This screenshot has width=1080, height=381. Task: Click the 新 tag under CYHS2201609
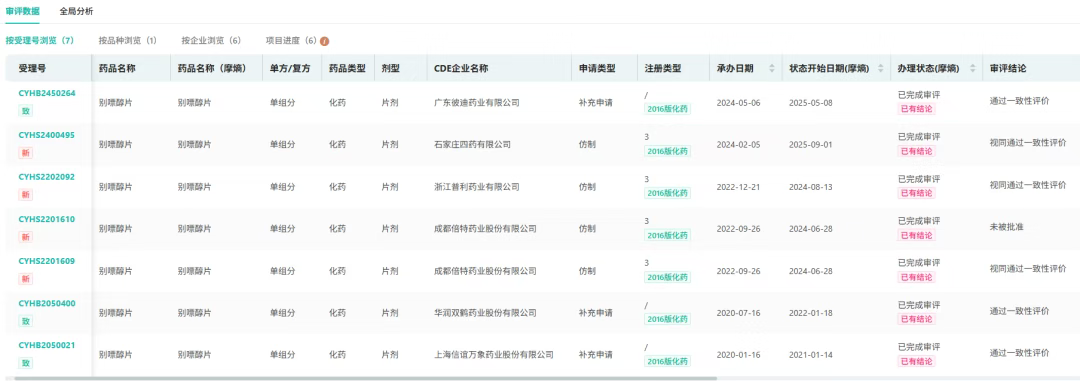coord(25,279)
